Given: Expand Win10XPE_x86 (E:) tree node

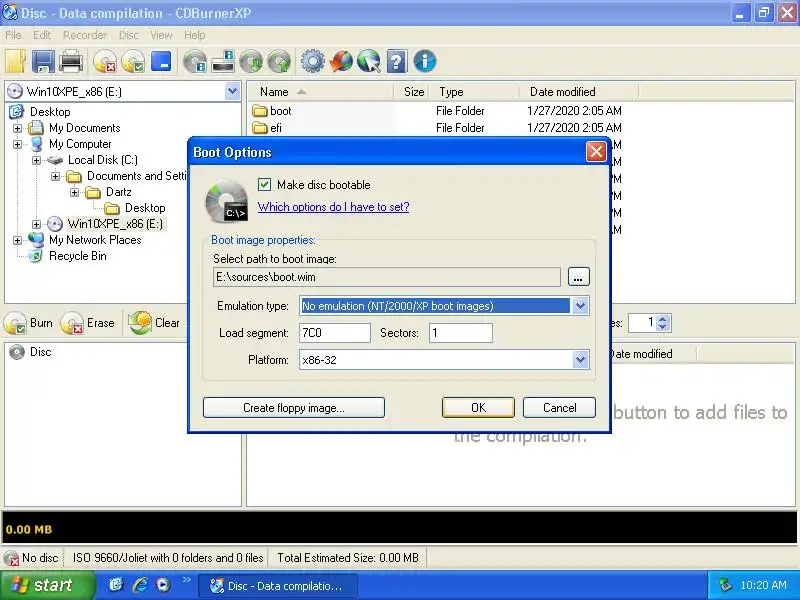Looking at the screenshot, I should [x=36, y=224].
